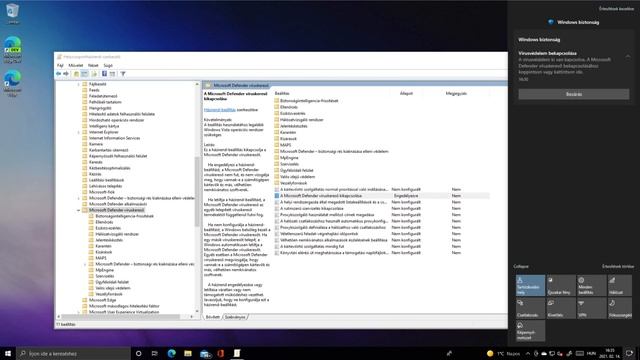Viewport: 640px width, 360px height.
Task: Select the Kamera tree item
Action: tap(96, 144)
